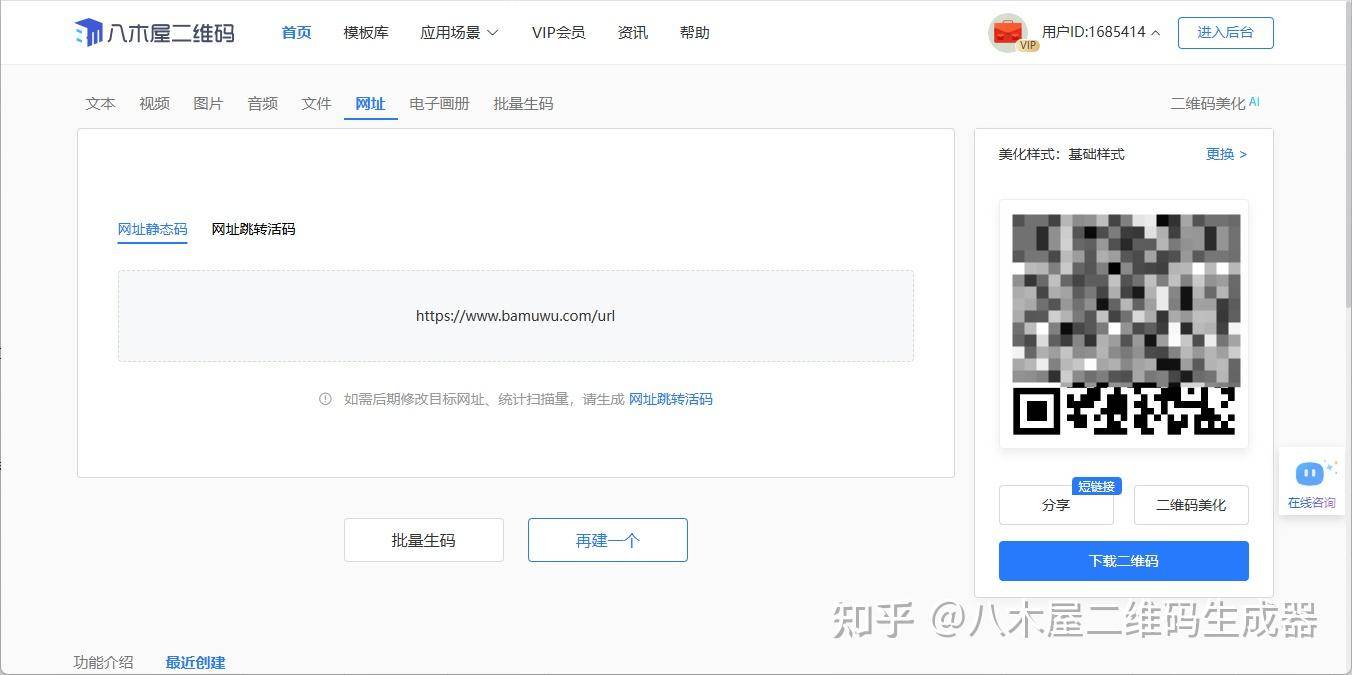Select the 网址跳转活码 sub-tab

(254, 229)
